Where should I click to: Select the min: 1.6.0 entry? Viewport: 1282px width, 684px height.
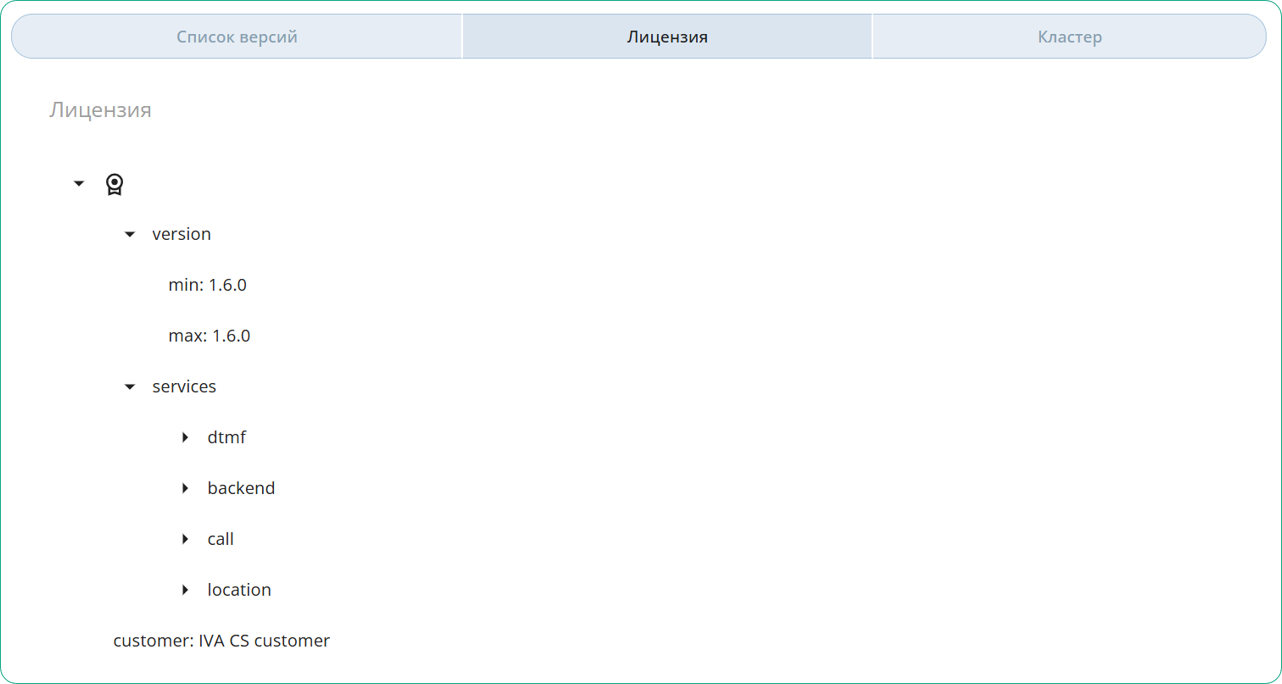pyautogui.click(x=207, y=285)
